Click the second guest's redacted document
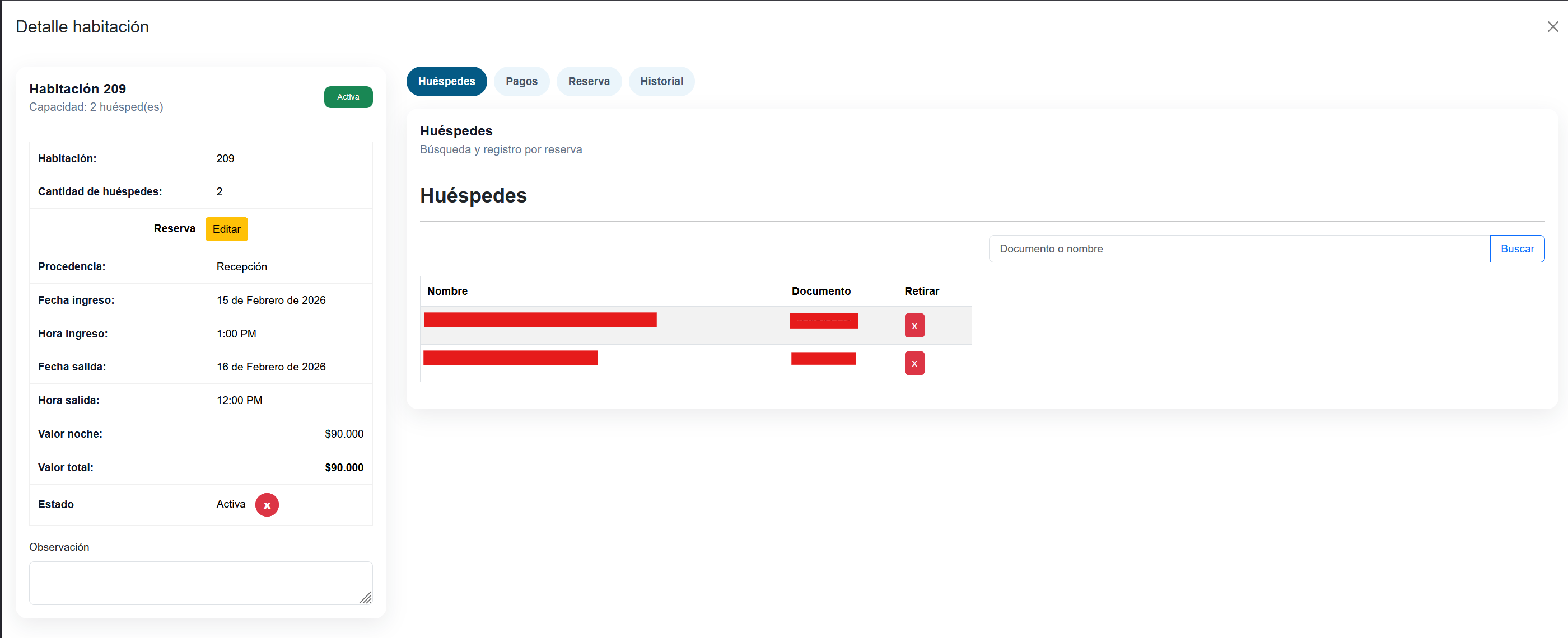This screenshot has width=1568, height=638. pyautogui.click(x=823, y=358)
